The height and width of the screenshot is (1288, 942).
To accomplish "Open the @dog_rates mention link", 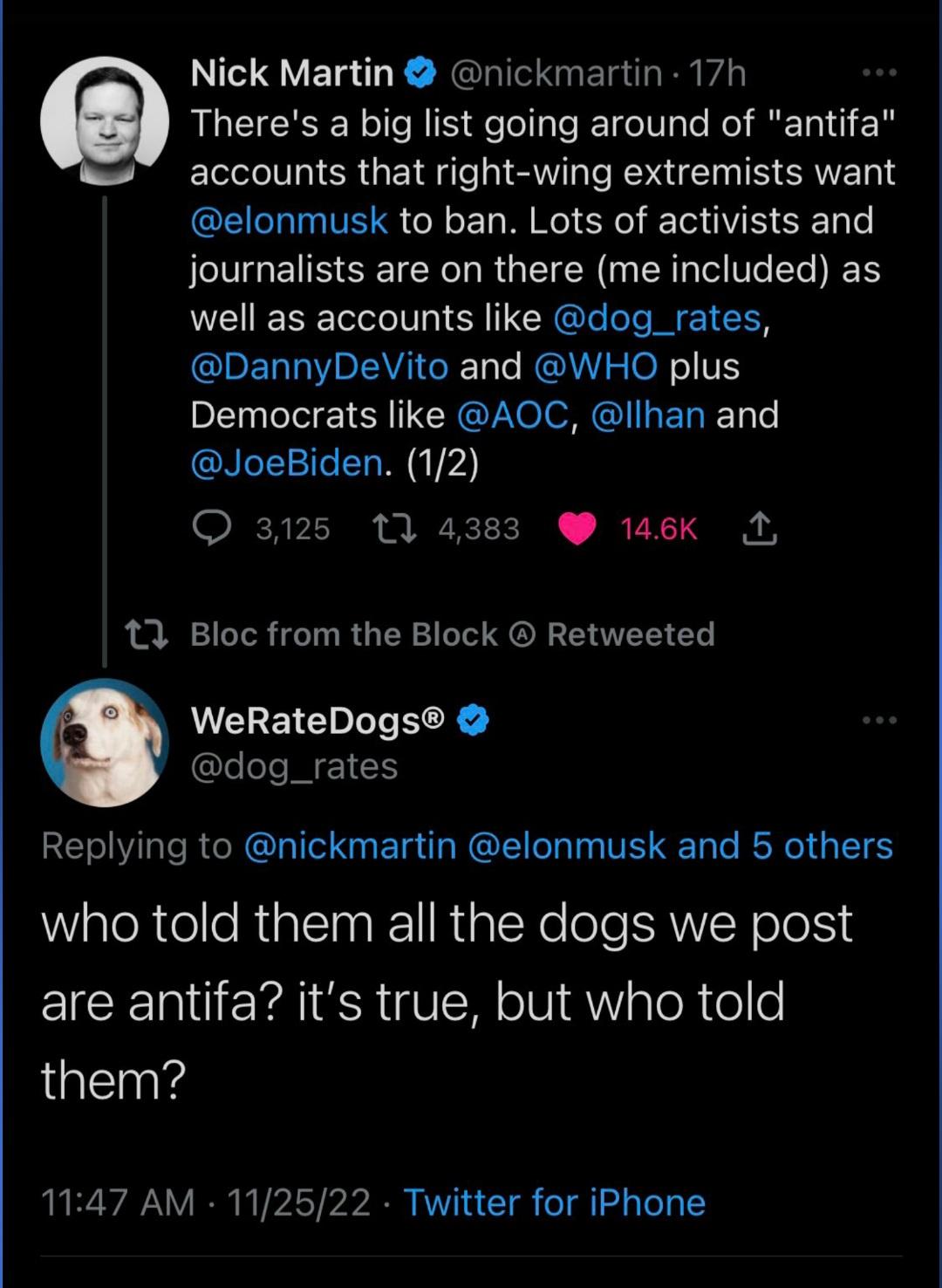I will coord(658,318).
